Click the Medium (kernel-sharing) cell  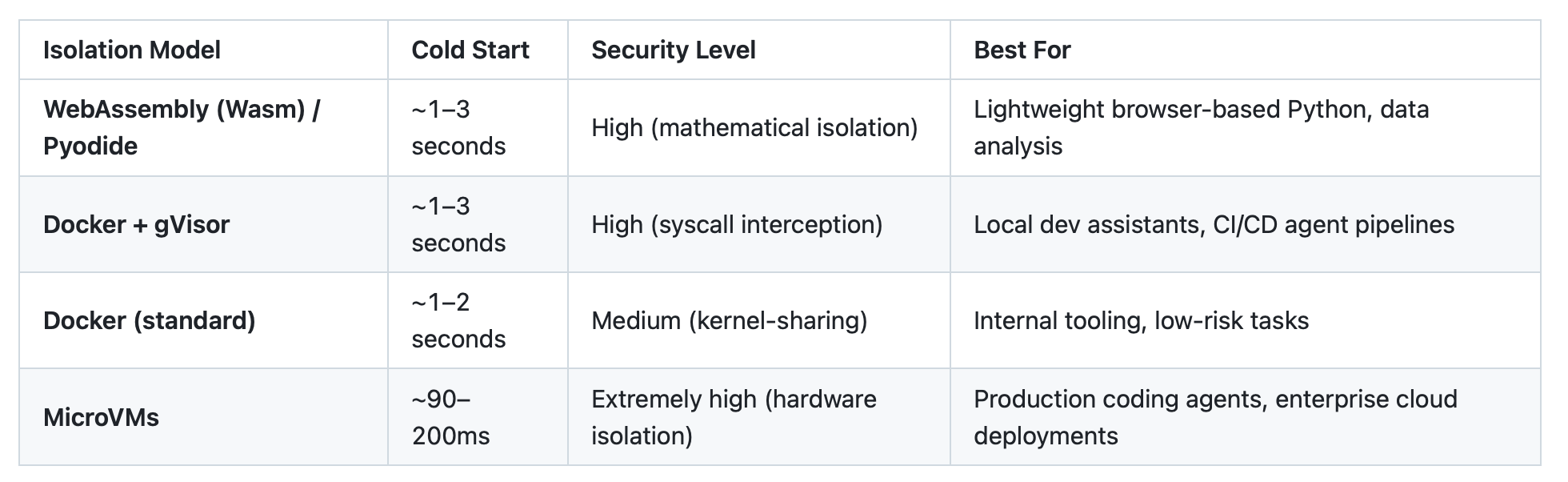758,320
